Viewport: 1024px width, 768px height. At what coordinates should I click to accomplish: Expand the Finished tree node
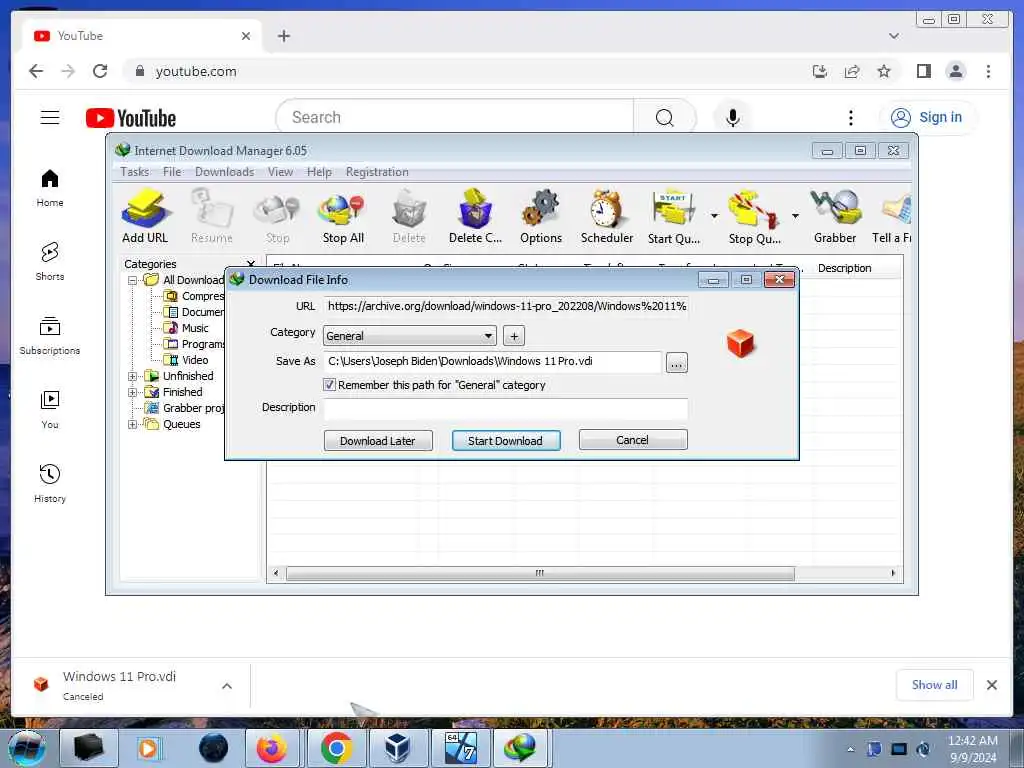point(133,392)
